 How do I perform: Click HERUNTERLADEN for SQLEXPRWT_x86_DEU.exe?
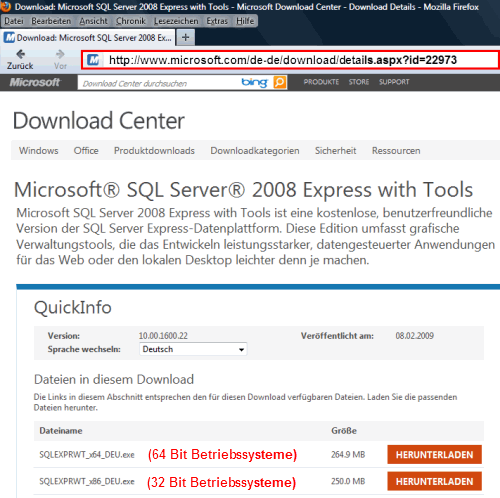pyautogui.click(x=434, y=481)
